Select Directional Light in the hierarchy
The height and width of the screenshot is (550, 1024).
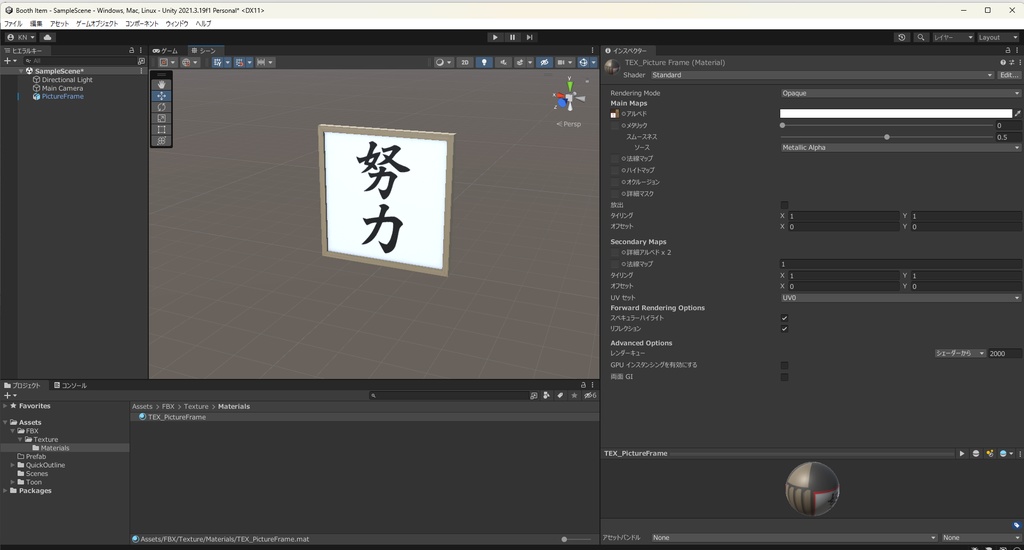[x=67, y=80]
